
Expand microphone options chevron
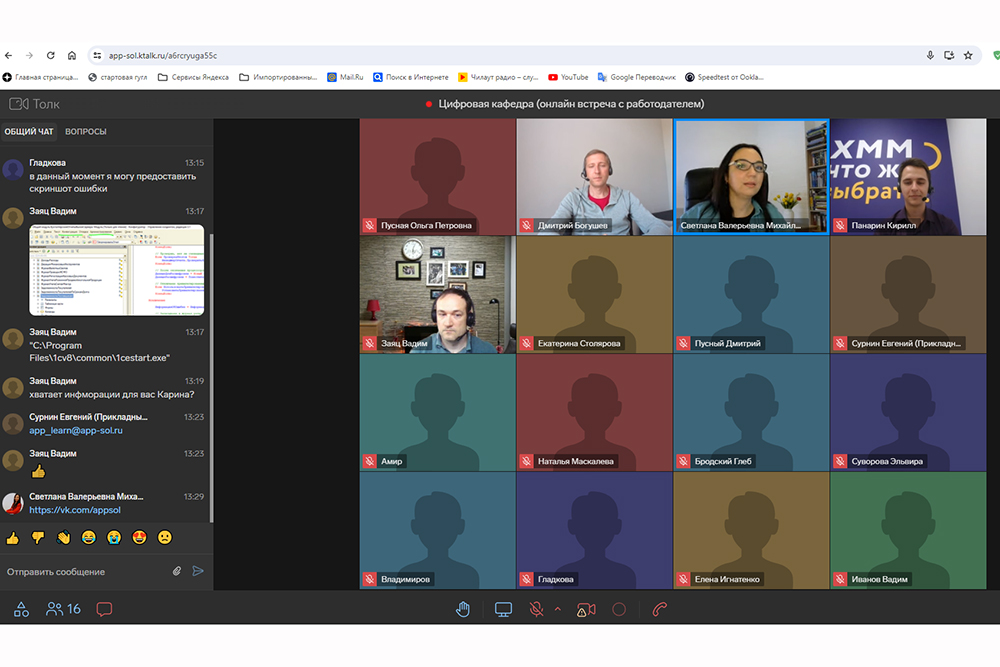pos(558,609)
